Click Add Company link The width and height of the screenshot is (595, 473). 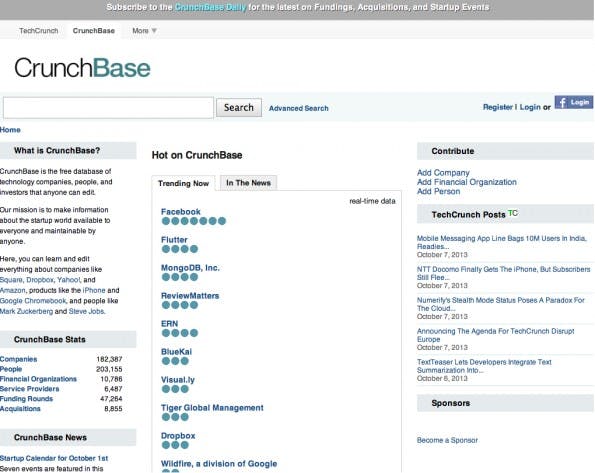pyautogui.click(x=443, y=173)
